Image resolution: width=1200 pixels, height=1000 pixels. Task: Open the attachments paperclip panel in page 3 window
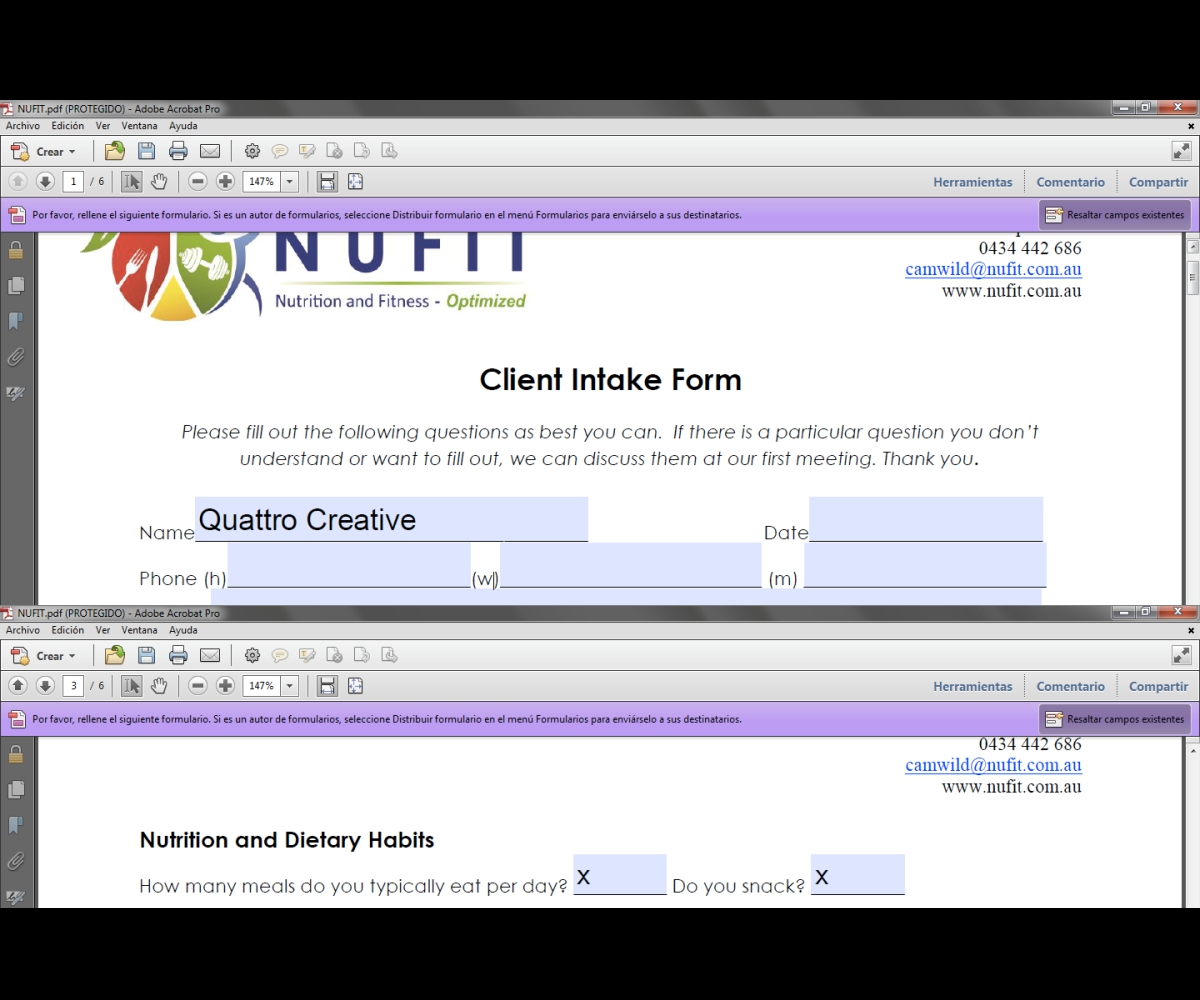click(x=16, y=861)
